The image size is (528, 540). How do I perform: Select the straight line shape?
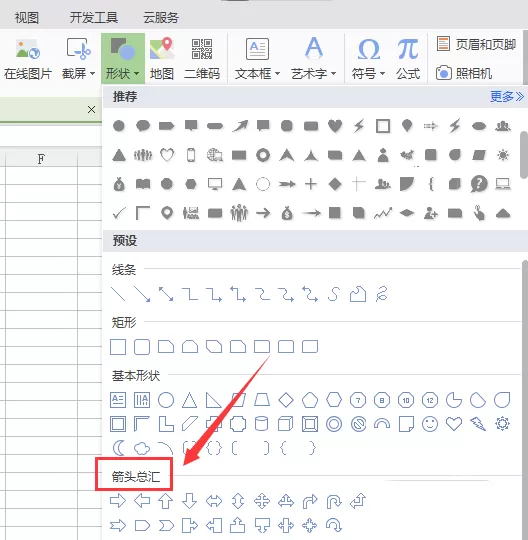pos(118,294)
